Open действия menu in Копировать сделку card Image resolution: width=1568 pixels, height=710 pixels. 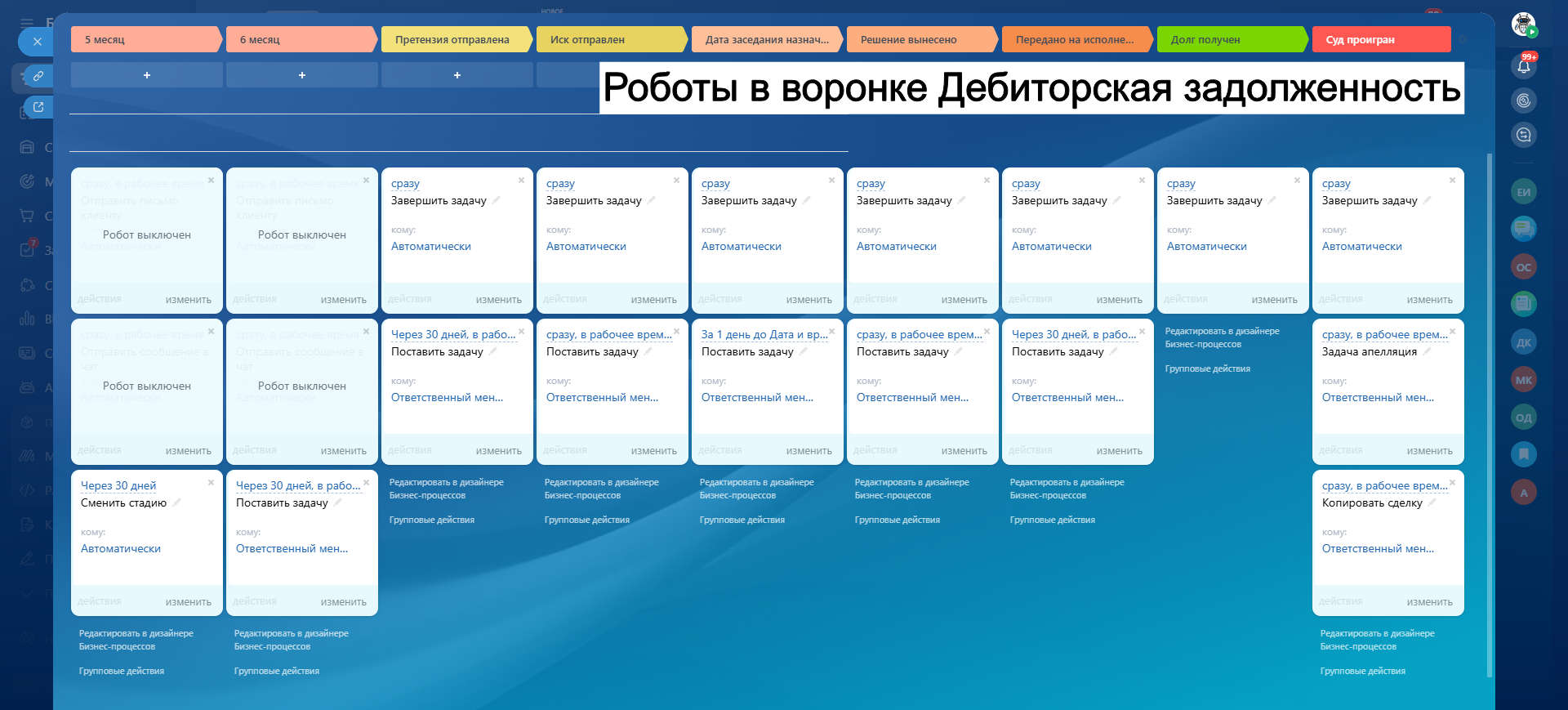pos(1340,601)
